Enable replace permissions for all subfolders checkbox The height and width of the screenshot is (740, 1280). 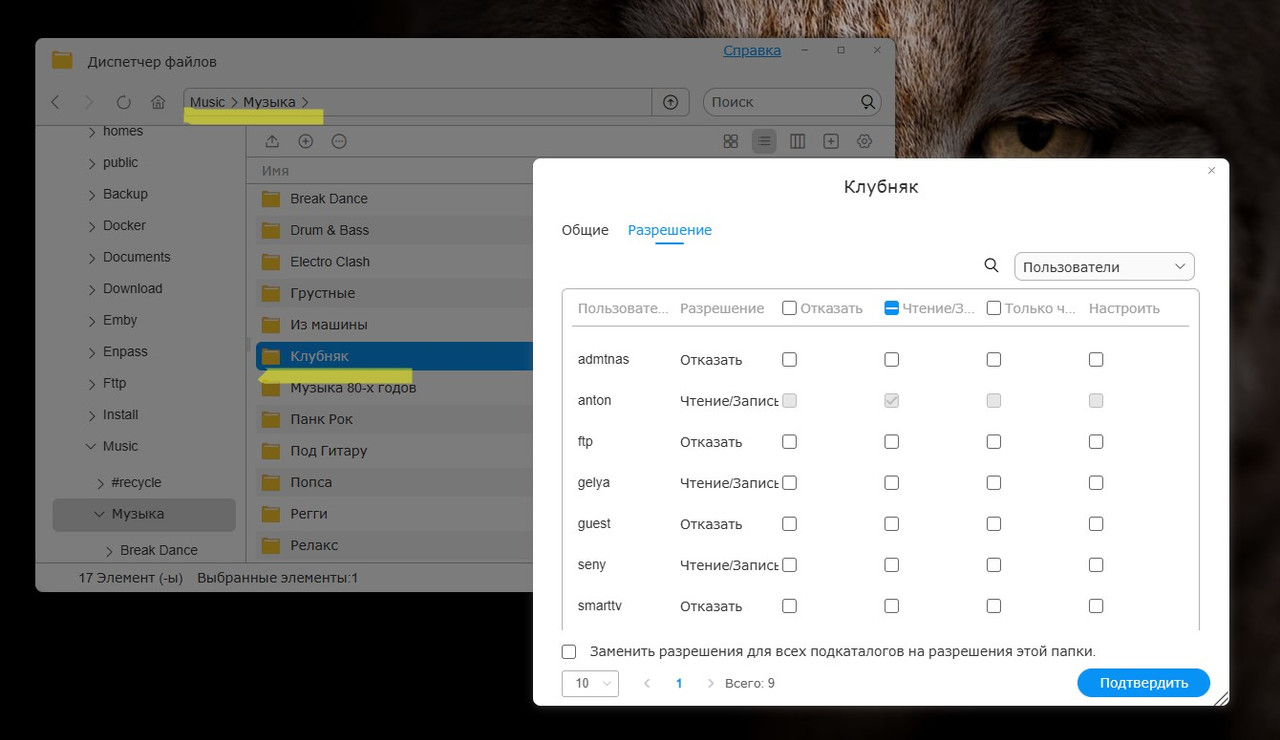pos(569,652)
